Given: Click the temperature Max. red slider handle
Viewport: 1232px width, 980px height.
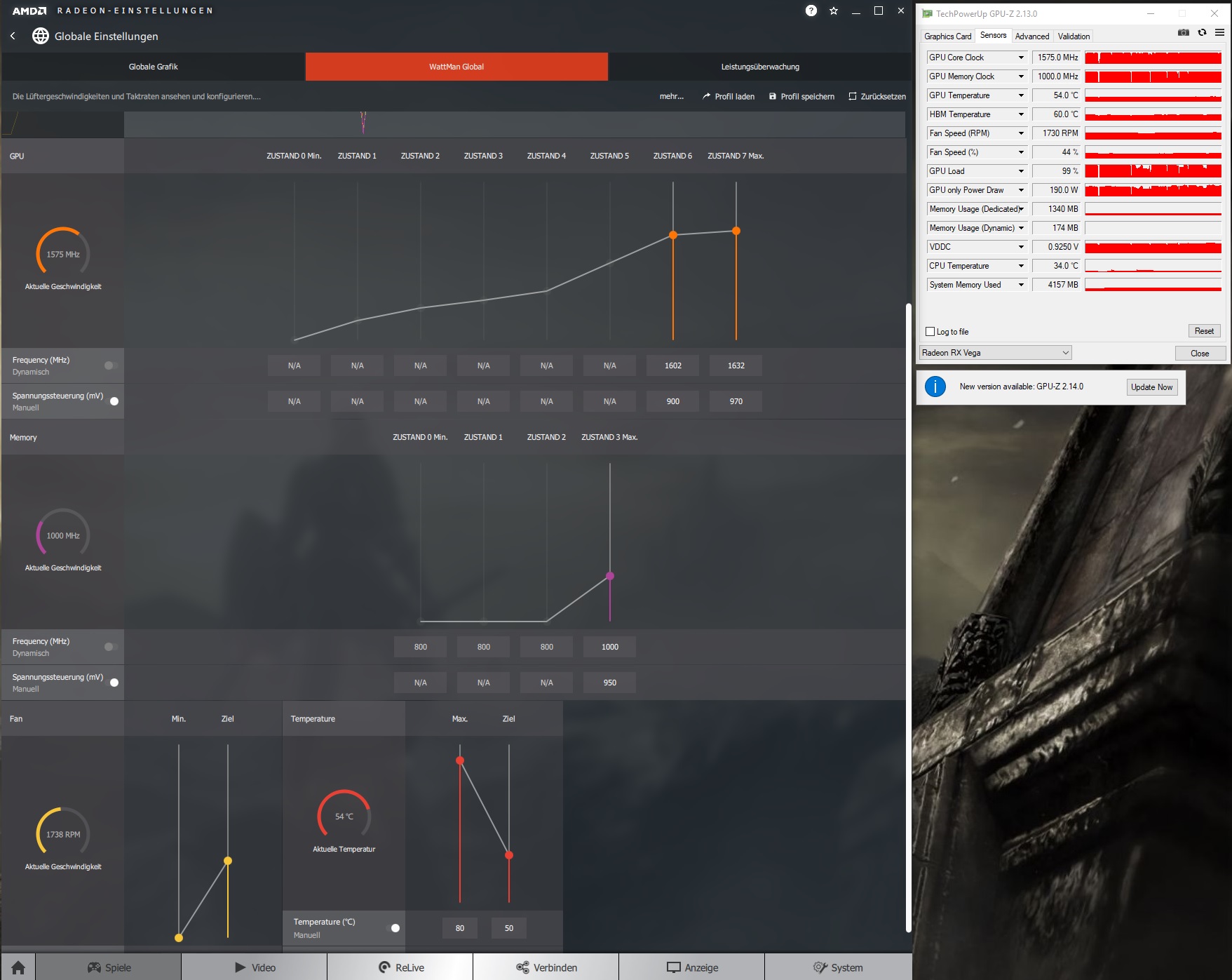Looking at the screenshot, I should (x=460, y=760).
